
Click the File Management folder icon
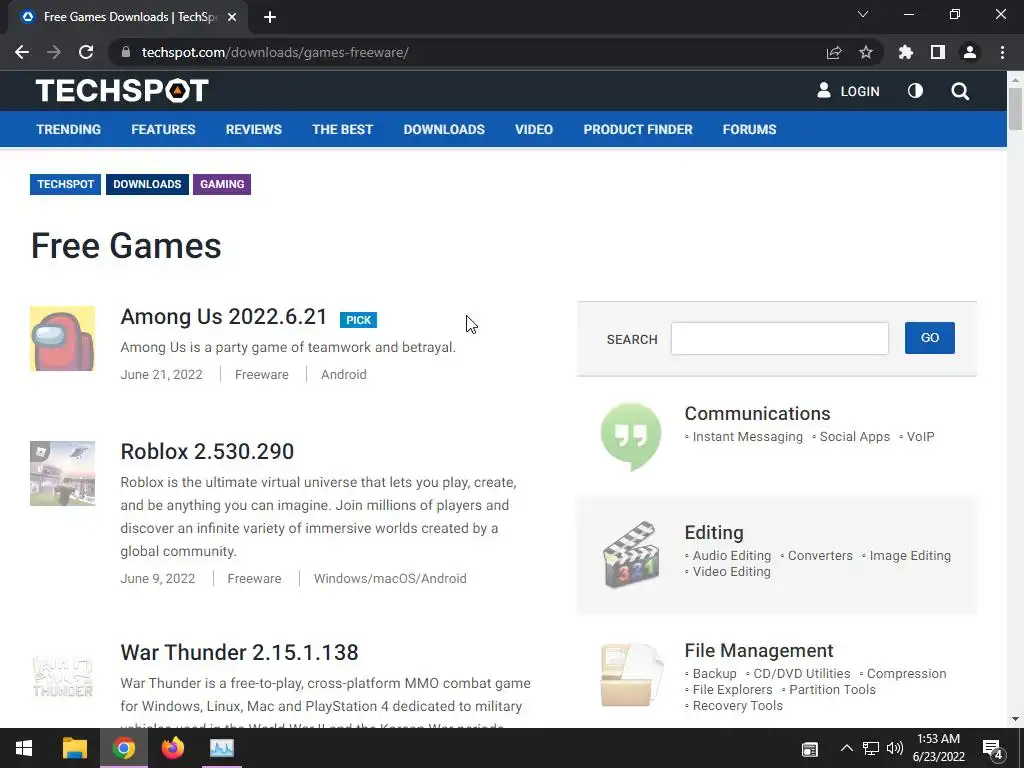(x=631, y=675)
